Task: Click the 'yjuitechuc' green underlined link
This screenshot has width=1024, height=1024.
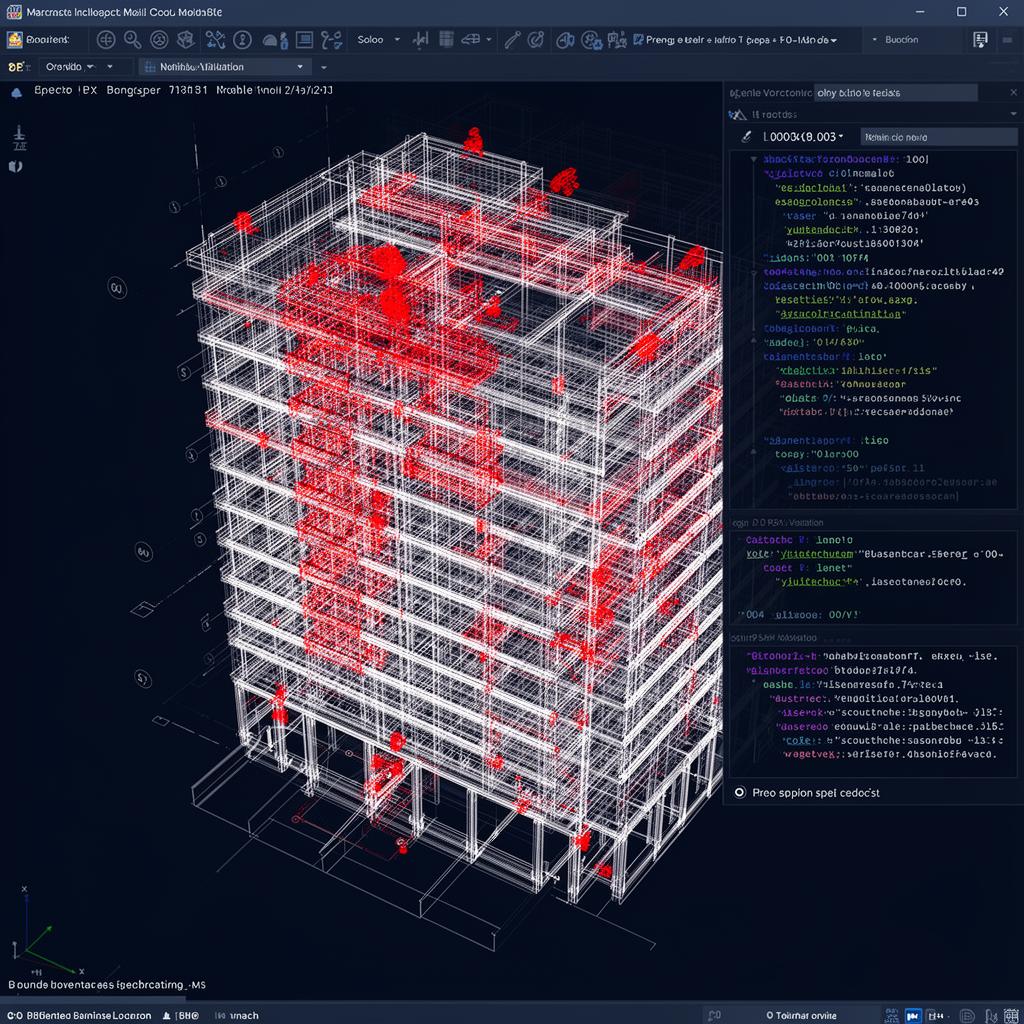Action: (820, 581)
